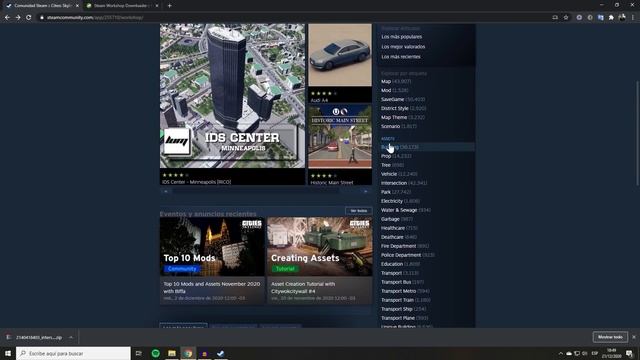Close the downloads bar
640x360 pixels.
point(634,337)
